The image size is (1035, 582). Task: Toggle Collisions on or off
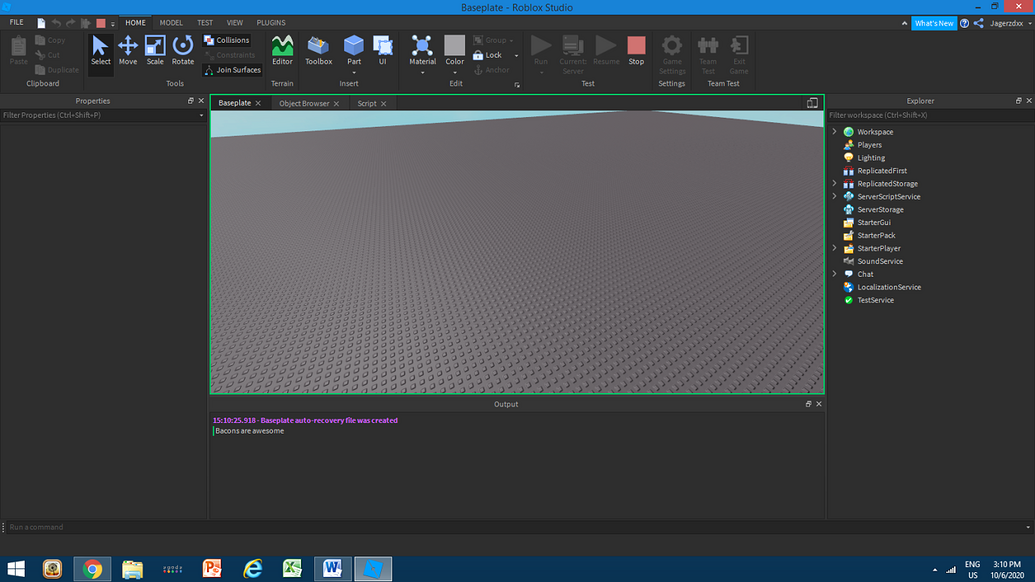click(228, 40)
